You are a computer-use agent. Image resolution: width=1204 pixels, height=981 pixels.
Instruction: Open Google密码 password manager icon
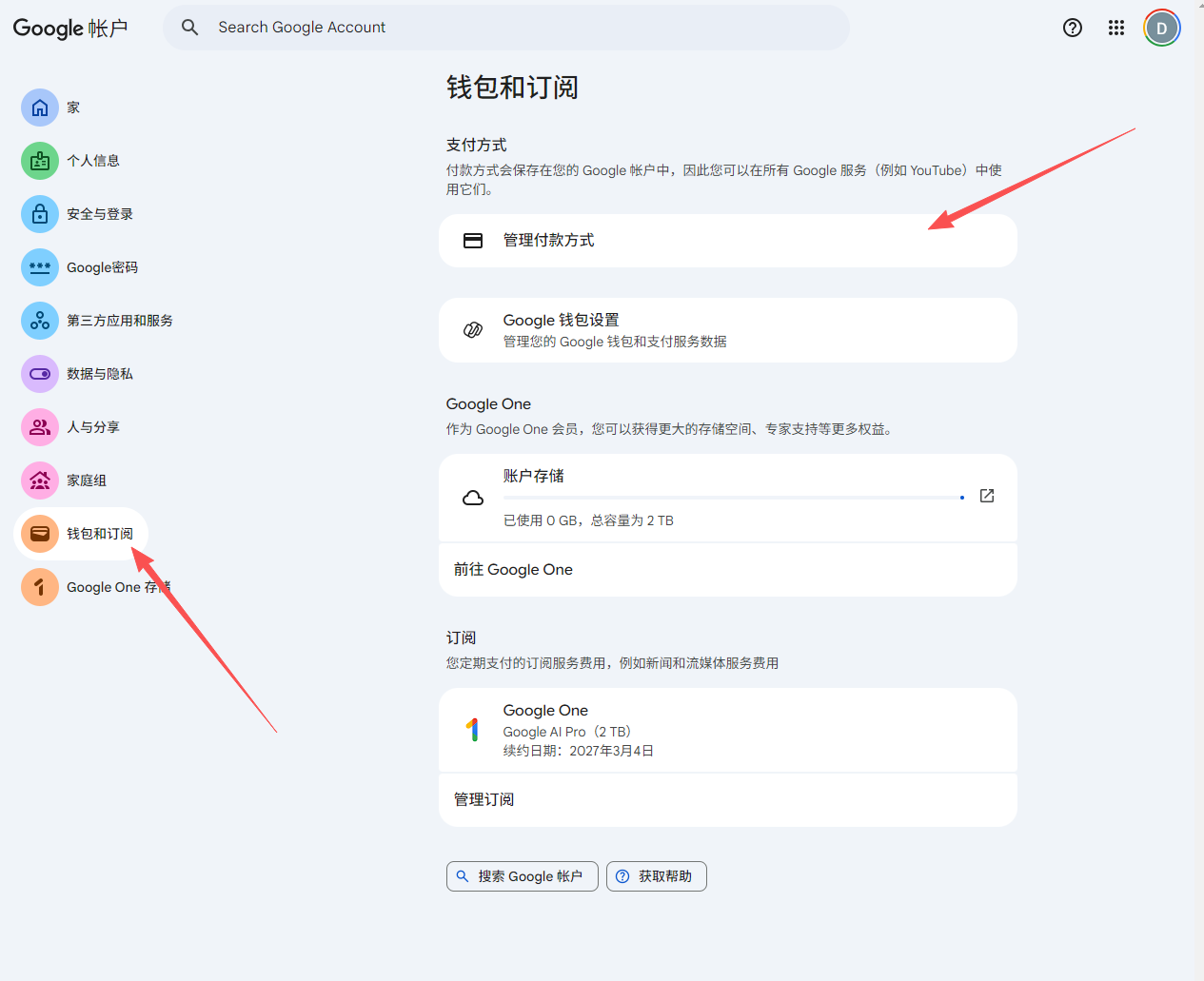[40, 267]
